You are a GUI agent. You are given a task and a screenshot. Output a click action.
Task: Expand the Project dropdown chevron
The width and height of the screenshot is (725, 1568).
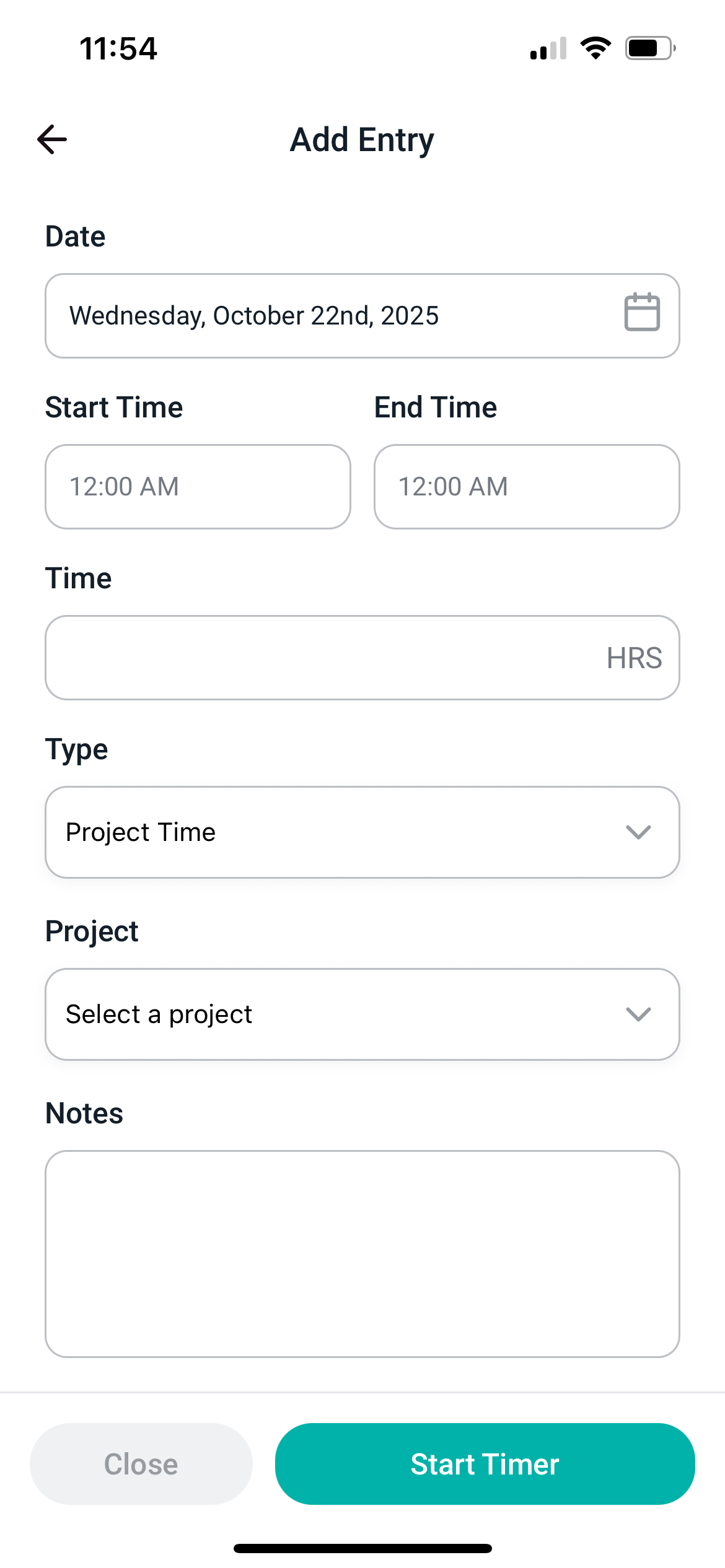(x=638, y=1014)
